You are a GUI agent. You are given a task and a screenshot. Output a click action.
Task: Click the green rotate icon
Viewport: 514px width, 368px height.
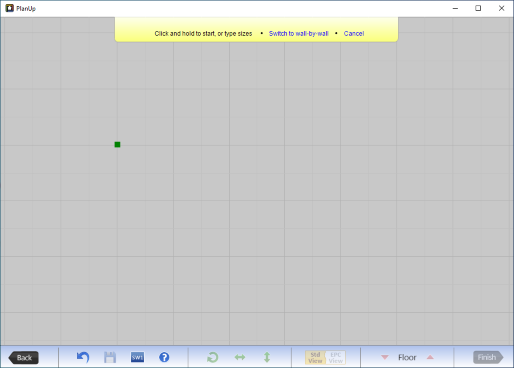pos(212,357)
